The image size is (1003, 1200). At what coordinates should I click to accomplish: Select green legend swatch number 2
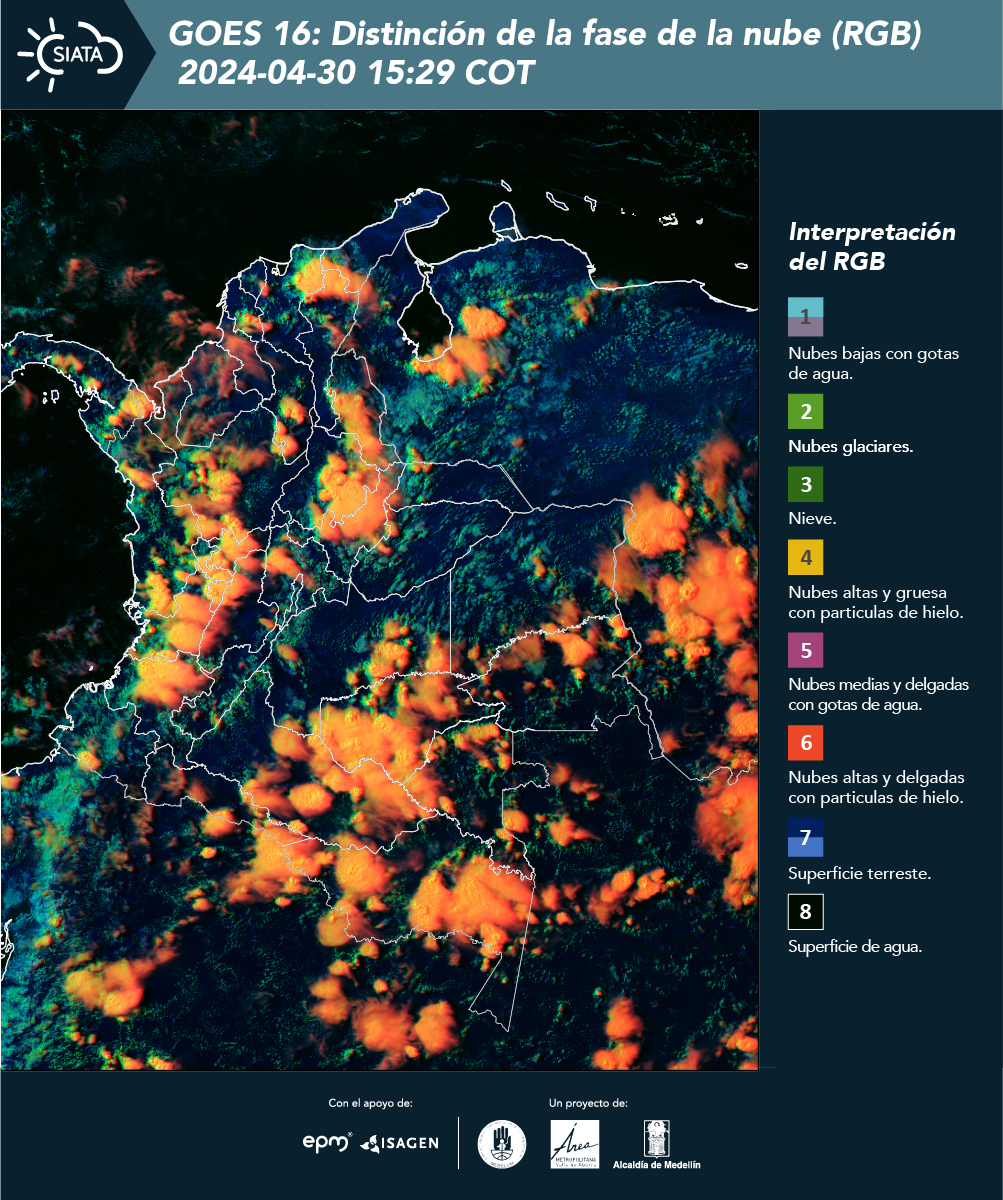pyautogui.click(x=805, y=411)
